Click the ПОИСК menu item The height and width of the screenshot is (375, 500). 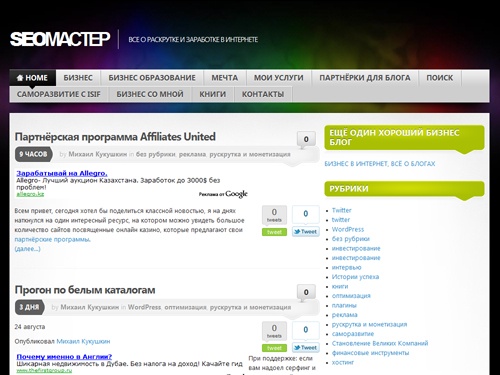[x=440, y=78]
